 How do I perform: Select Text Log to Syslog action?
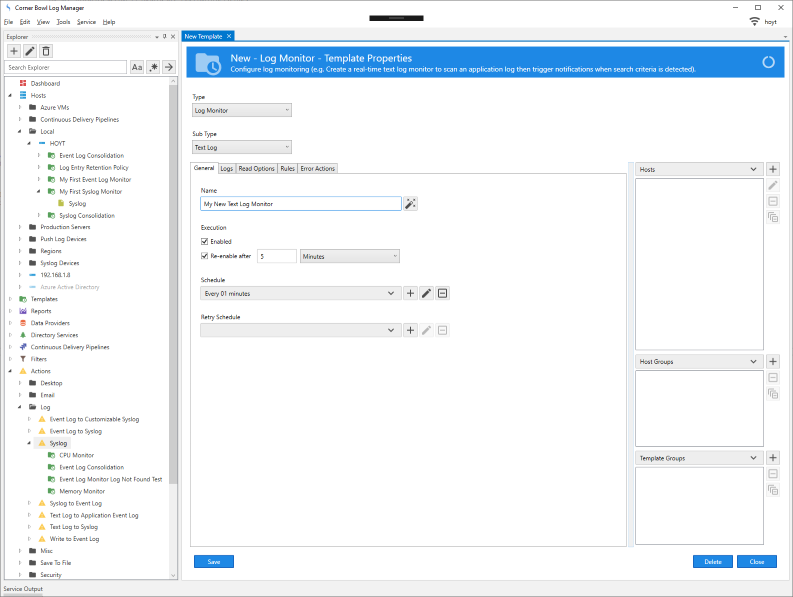(73, 527)
